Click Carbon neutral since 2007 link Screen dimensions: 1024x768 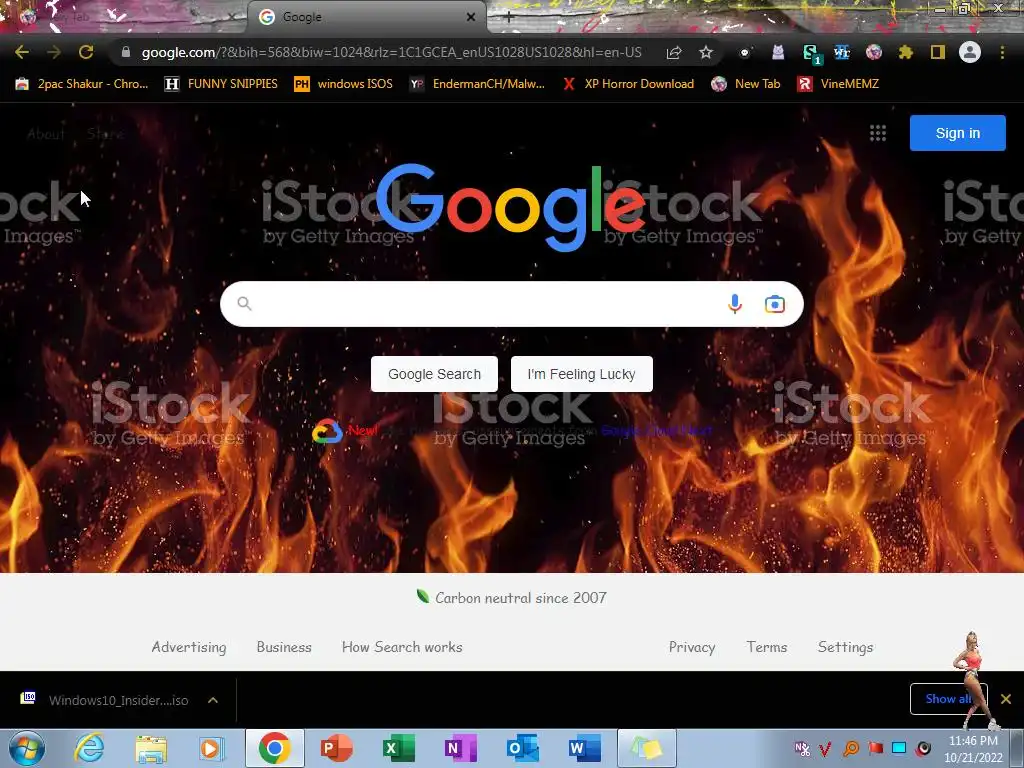(511, 598)
